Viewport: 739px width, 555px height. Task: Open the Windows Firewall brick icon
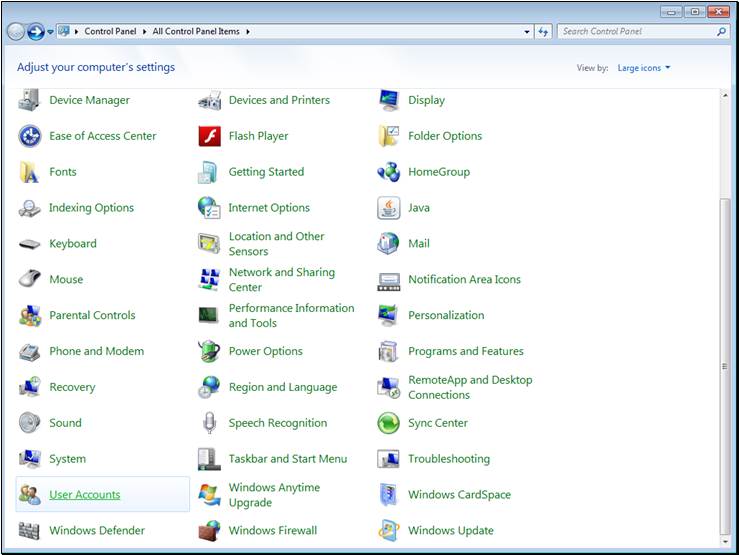(x=209, y=531)
